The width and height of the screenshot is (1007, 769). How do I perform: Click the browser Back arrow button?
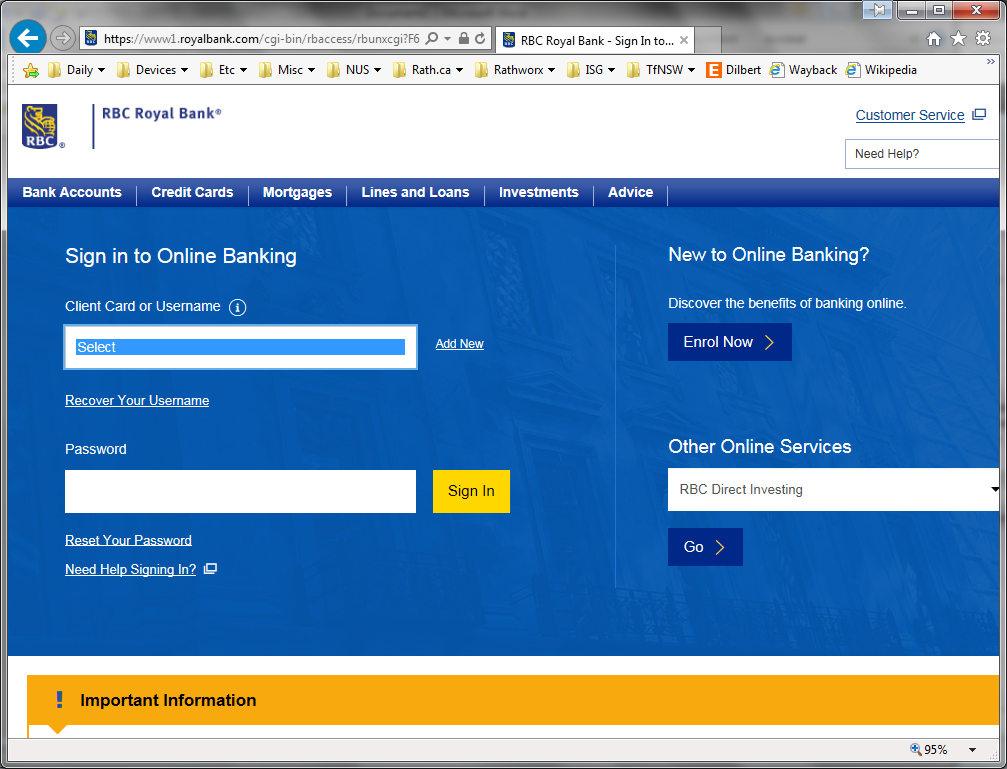pyautogui.click(x=28, y=38)
